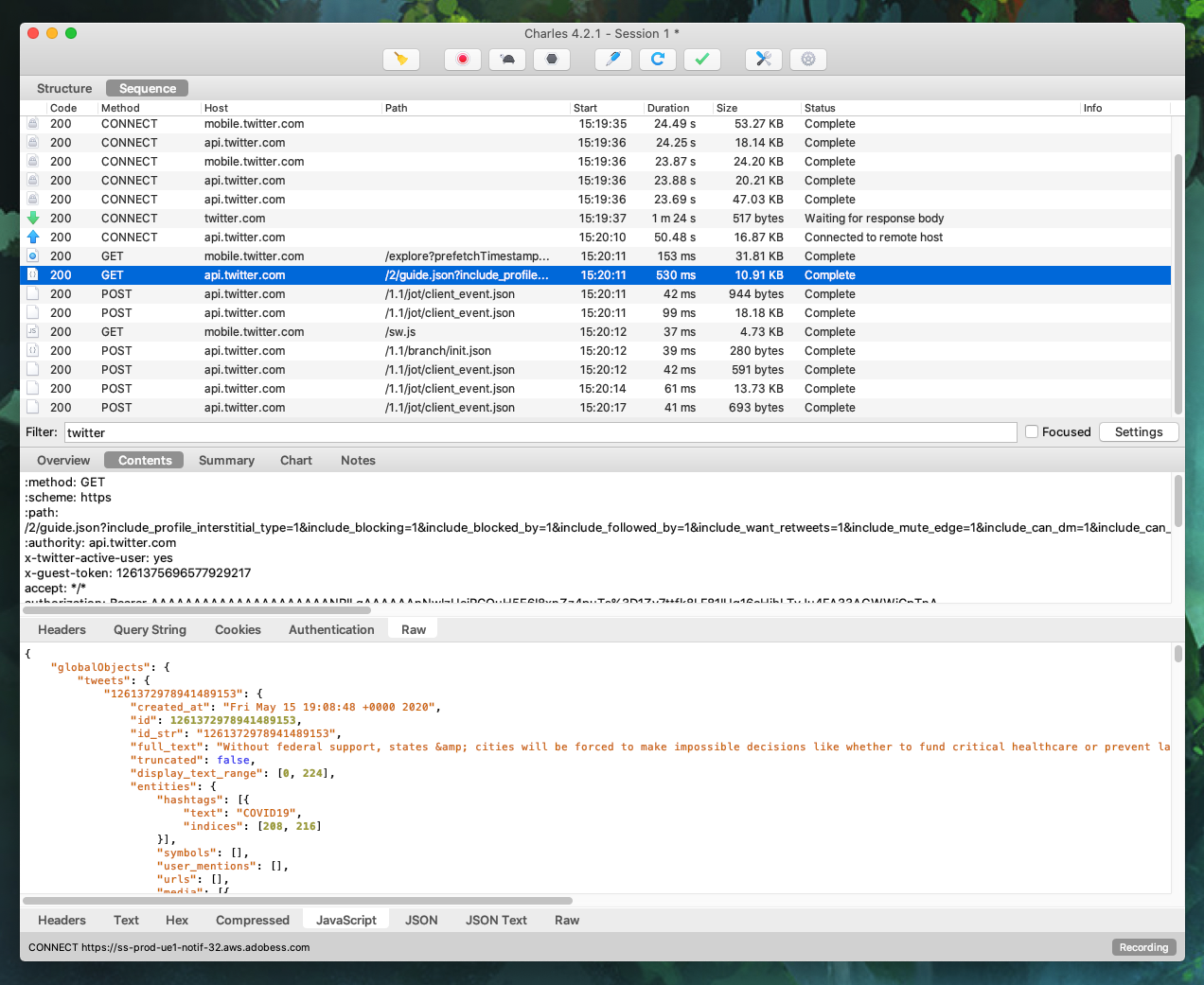Click the CONNECT status bar message
The height and width of the screenshot is (985, 1204).
tap(169, 947)
